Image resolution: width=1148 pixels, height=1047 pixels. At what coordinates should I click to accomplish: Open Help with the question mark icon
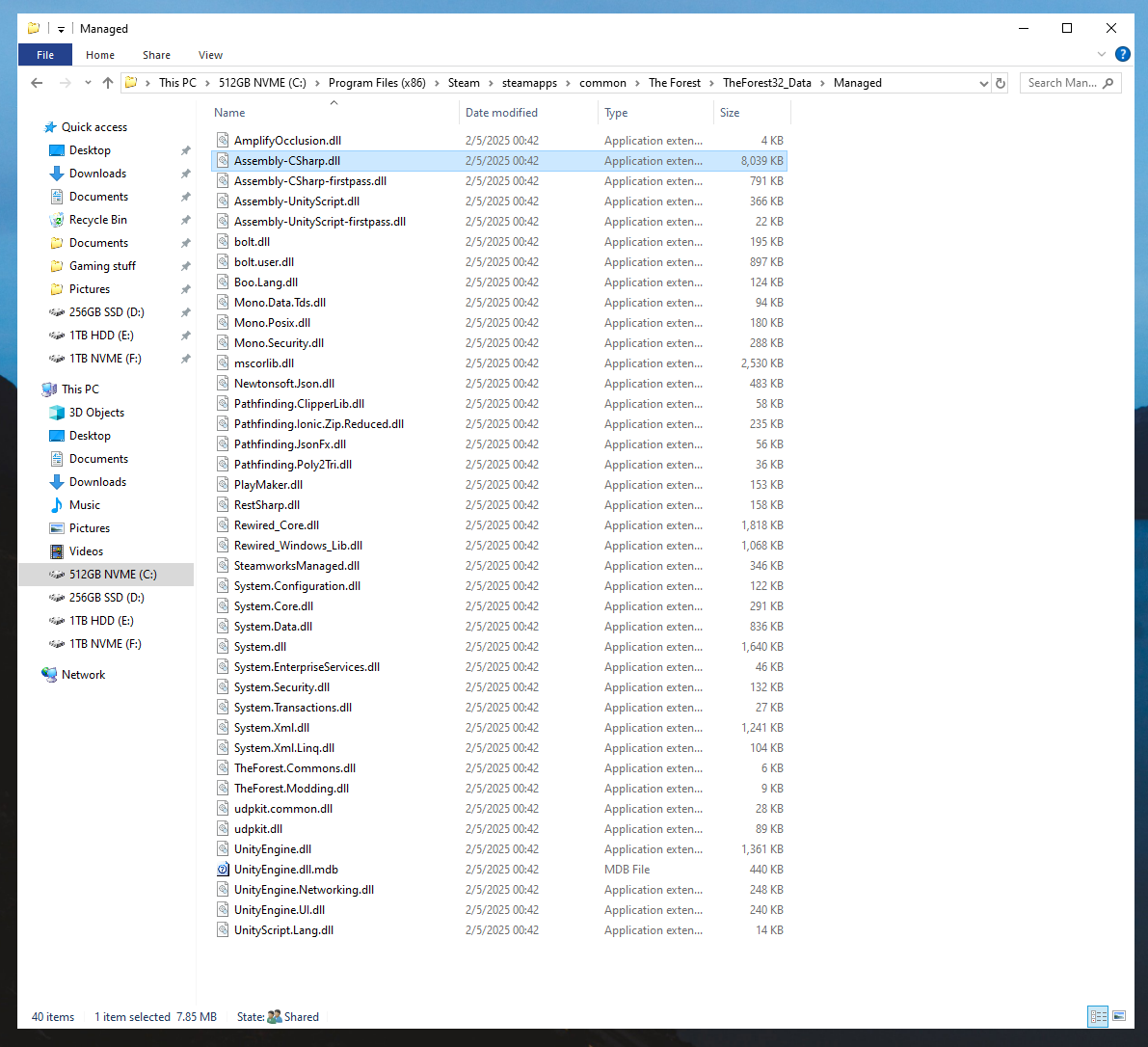pyautogui.click(x=1122, y=55)
